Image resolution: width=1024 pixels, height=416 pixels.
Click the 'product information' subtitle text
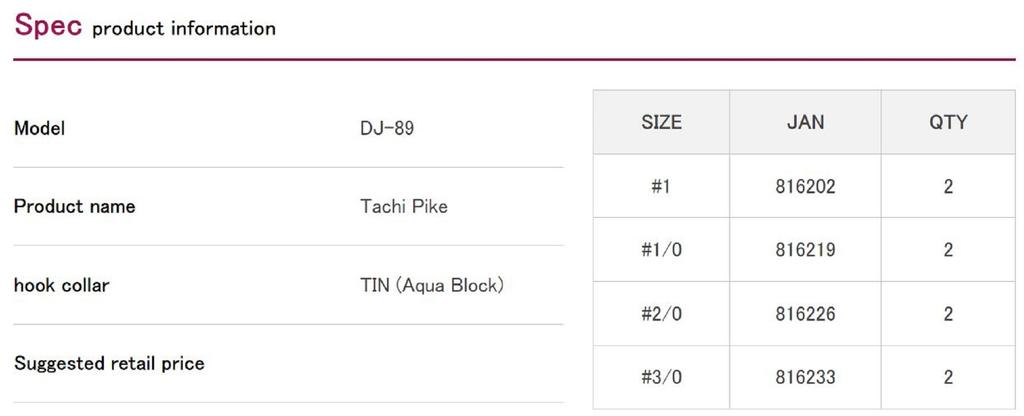pos(183,29)
